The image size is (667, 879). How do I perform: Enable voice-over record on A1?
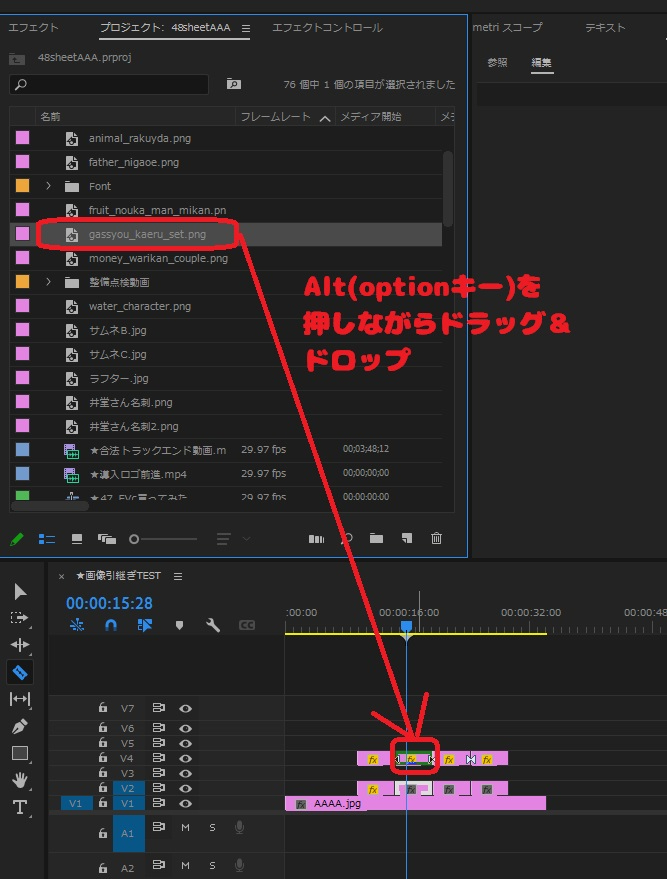[239, 827]
